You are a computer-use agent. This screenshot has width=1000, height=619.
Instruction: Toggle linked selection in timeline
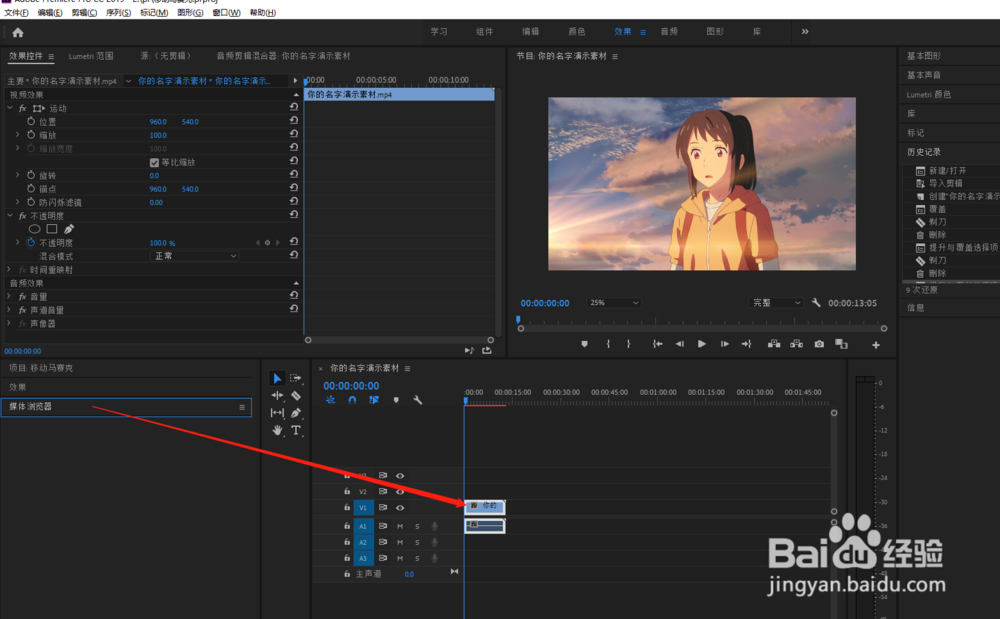374,400
